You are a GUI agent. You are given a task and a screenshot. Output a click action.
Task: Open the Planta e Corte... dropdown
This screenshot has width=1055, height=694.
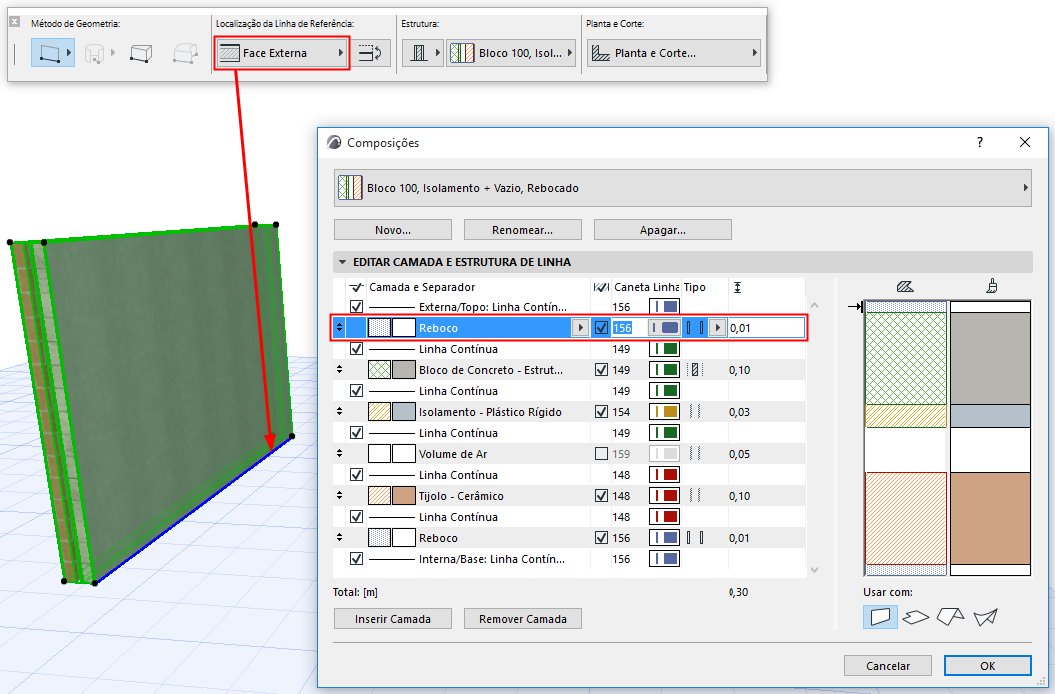[674, 53]
